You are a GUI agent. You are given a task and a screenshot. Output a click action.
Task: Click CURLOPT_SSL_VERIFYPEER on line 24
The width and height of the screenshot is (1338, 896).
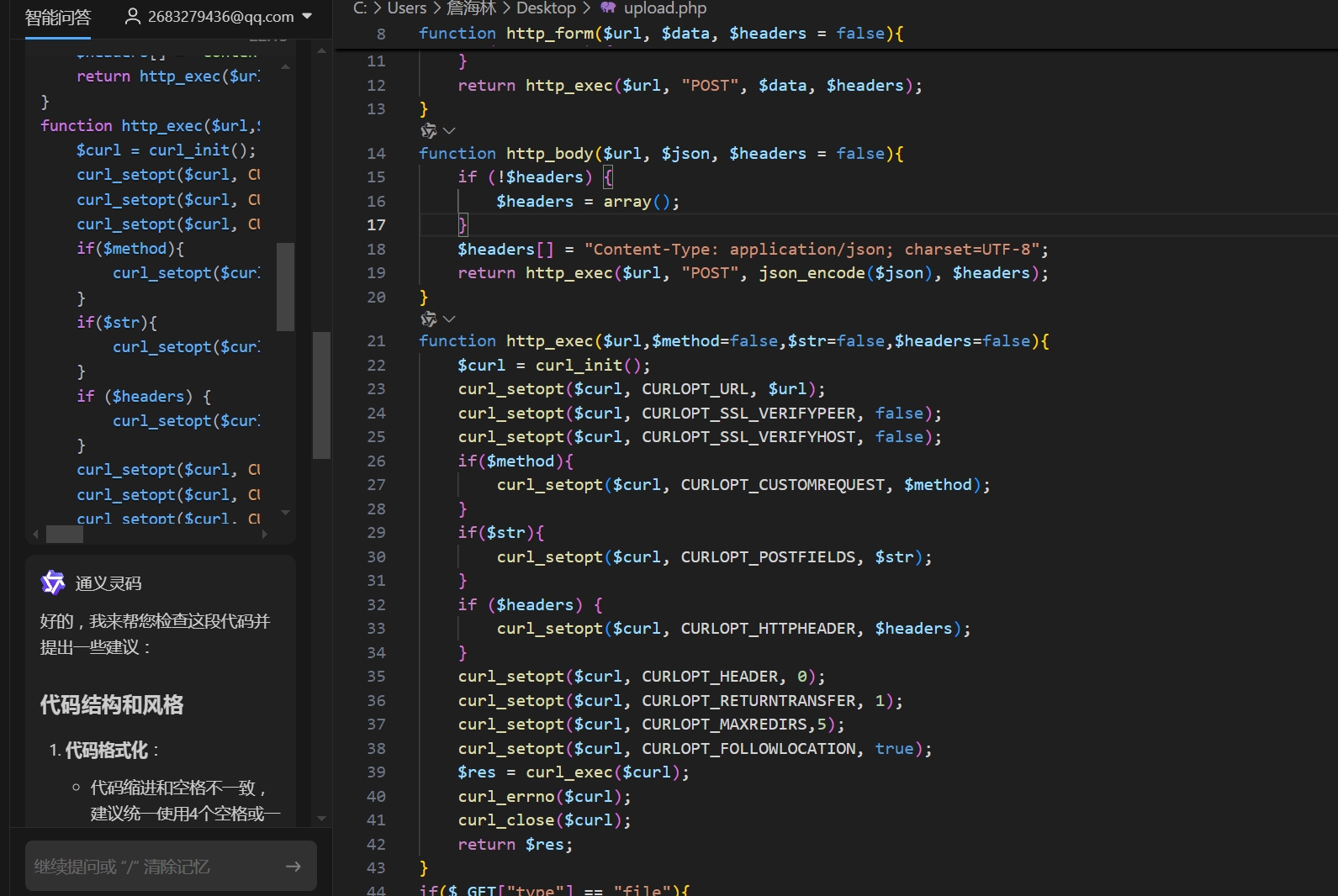click(x=748, y=414)
